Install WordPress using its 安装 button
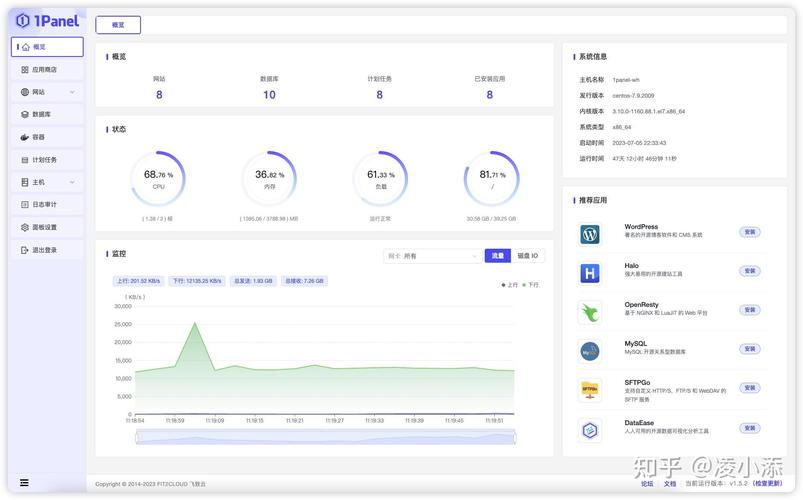 (750, 232)
